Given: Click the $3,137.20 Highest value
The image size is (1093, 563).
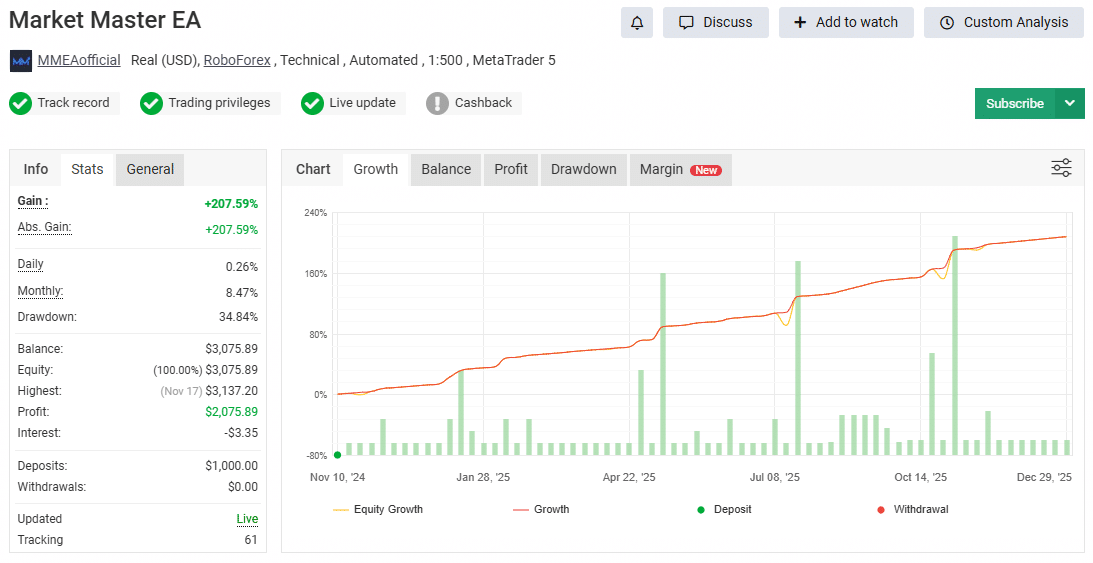Looking at the screenshot, I should click(231, 391).
